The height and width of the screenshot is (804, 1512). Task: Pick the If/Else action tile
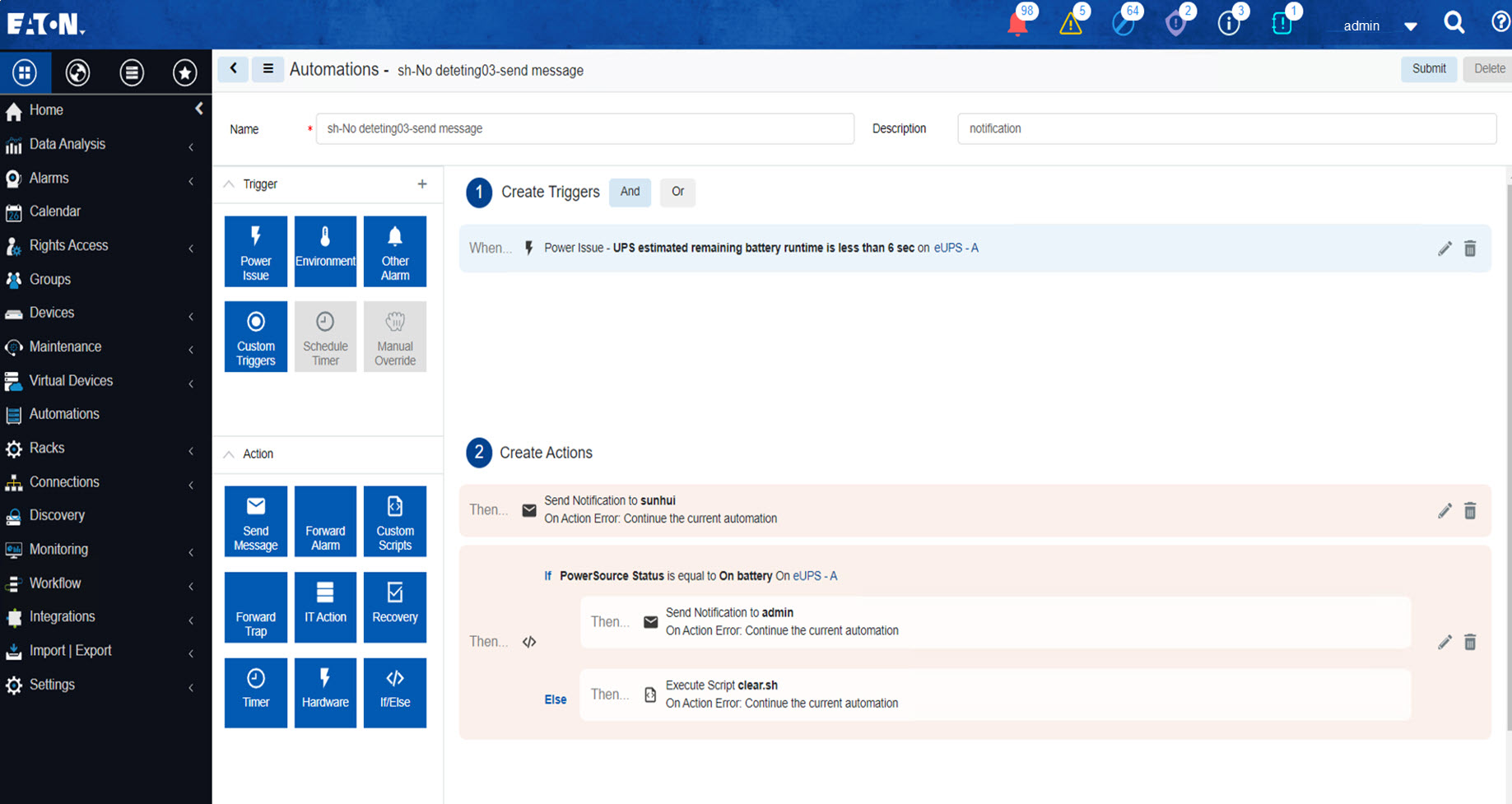click(x=394, y=692)
